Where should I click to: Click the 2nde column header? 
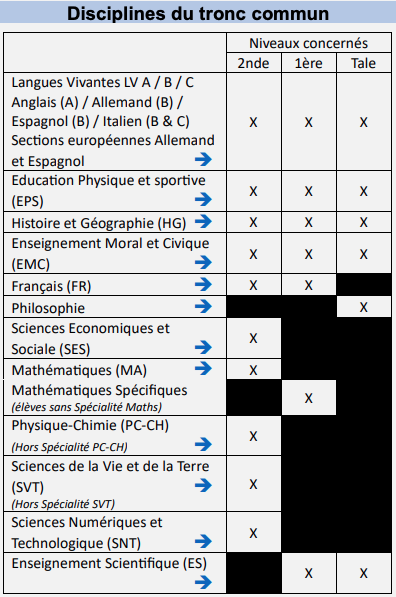point(254,63)
